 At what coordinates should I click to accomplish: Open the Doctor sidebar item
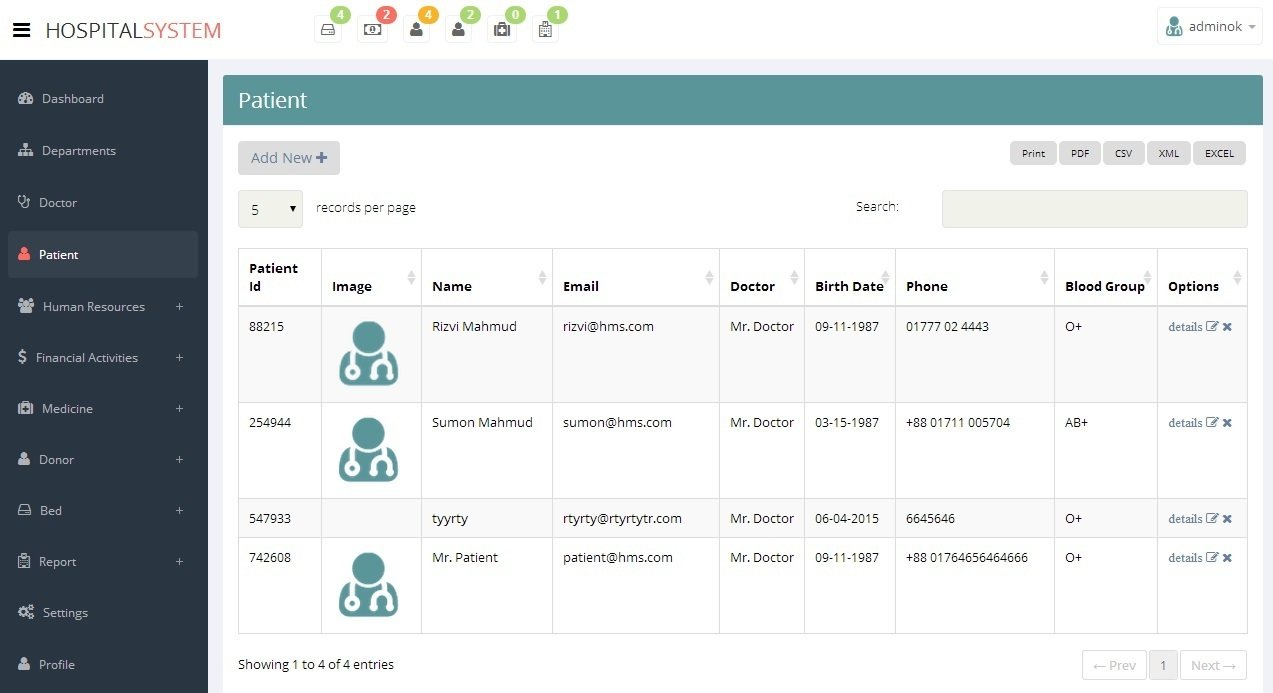coord(102,203)
